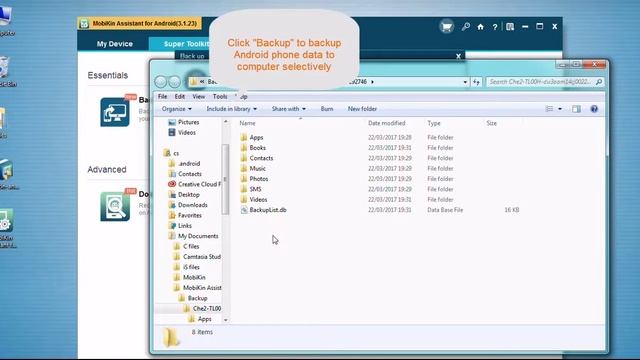Click the address bar refresh button
This screenshot has height=360, width=640.
[476, 82]
